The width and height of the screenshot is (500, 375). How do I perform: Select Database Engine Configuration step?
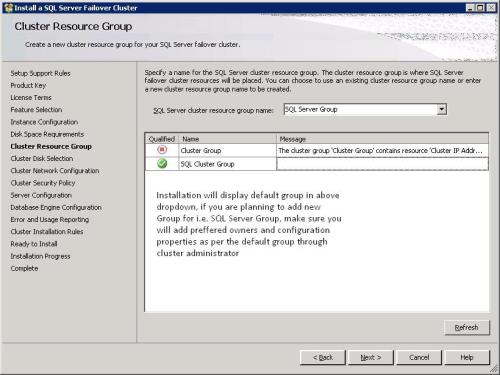tap(56, 207)
